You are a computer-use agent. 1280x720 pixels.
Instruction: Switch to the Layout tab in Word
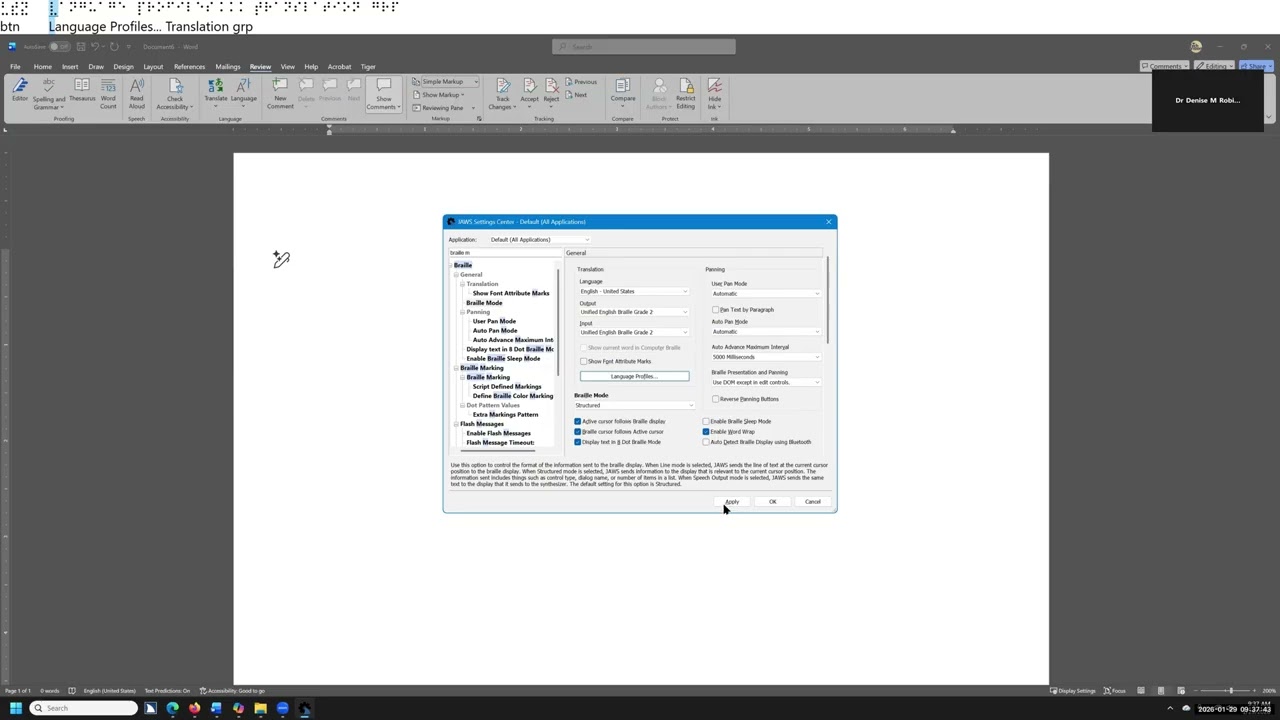153,67
